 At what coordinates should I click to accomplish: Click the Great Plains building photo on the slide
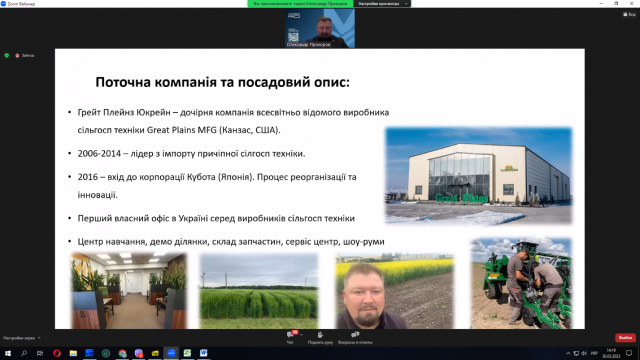click(478, 176)
